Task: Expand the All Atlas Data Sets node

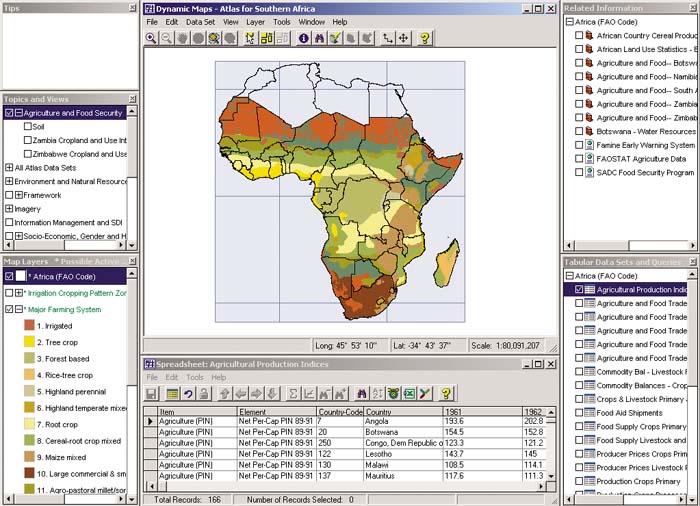Action: tap(9, 168)
